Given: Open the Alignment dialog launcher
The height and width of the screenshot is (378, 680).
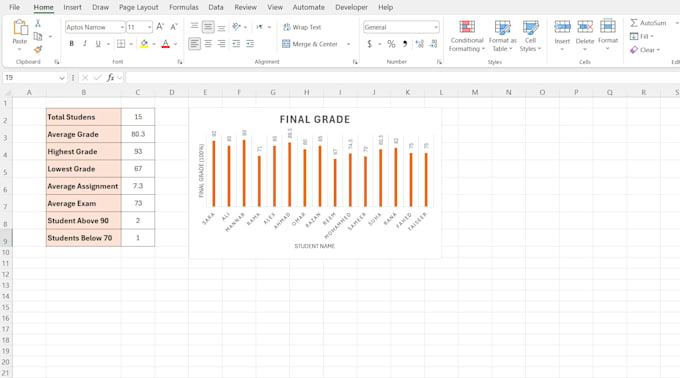Looking at the screenshot, I should coord(355,62).
